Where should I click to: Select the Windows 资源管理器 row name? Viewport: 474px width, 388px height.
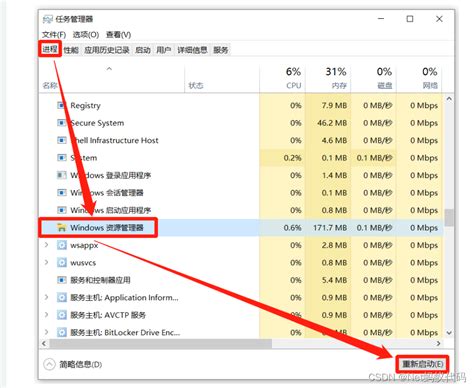107,228
